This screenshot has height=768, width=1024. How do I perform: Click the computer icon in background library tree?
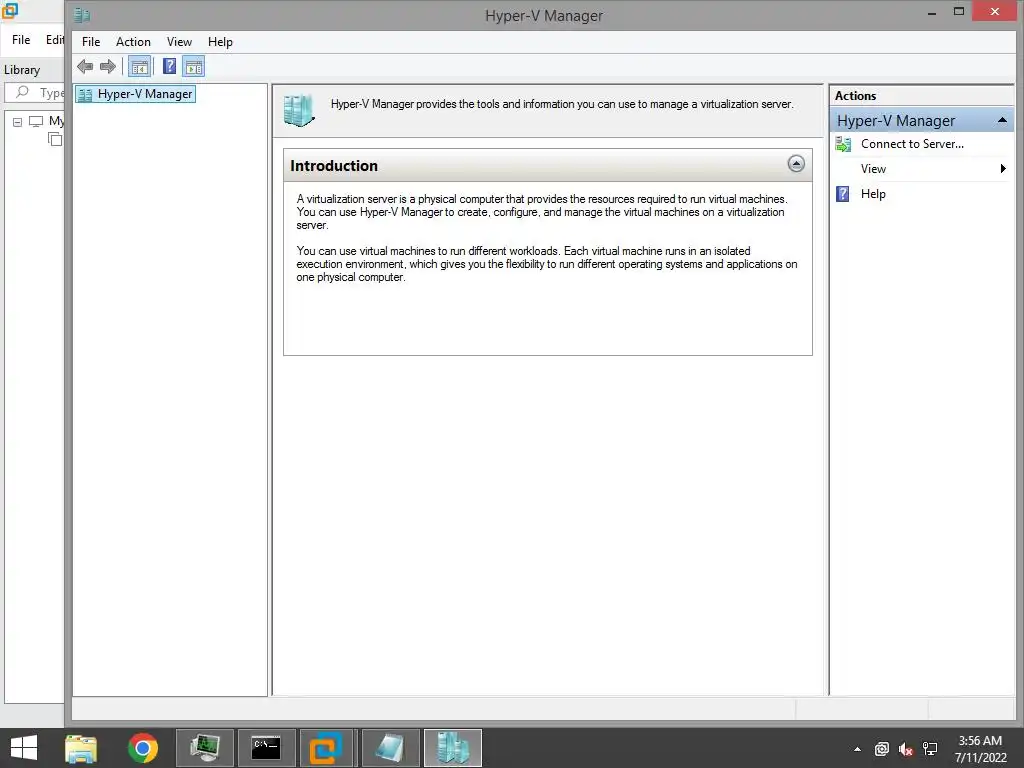click(x=36, y=121)
